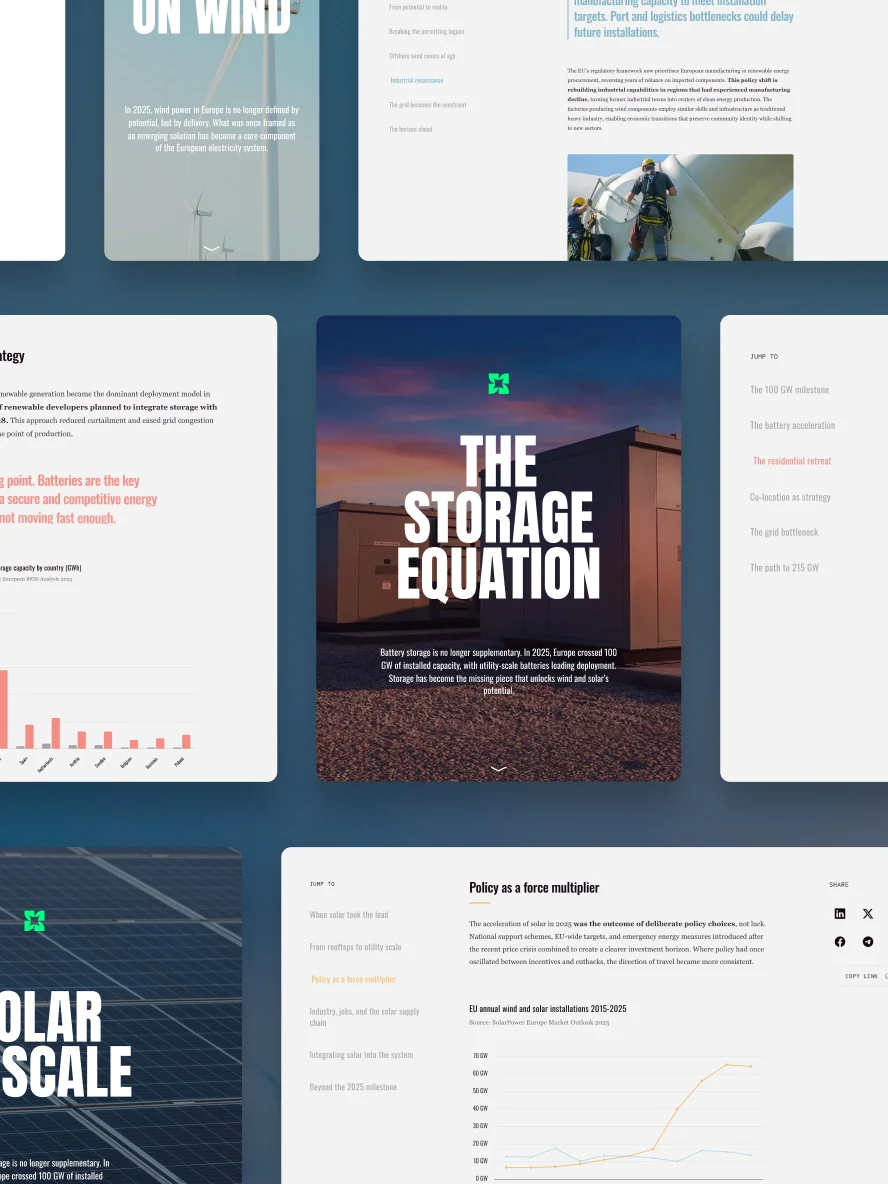Share the solar article on LinkedIn
Viewport: 888px width, 1184px height.
840,914
